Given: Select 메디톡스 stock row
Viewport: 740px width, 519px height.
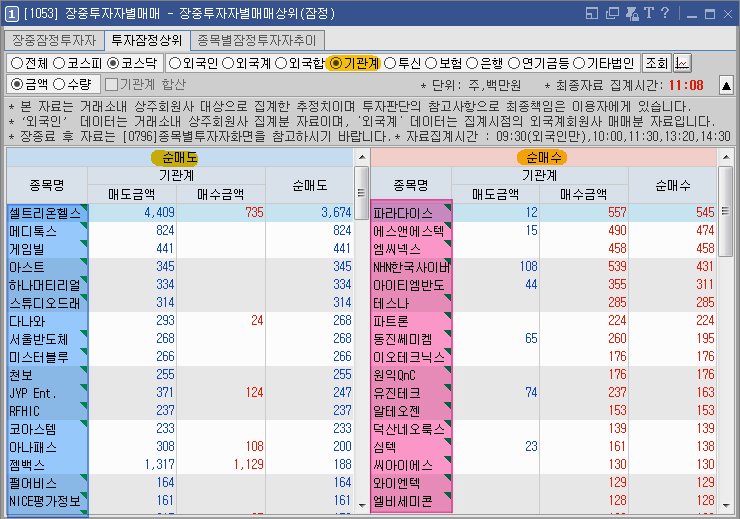Looking at the screenshot, I should tap(47, 231).
